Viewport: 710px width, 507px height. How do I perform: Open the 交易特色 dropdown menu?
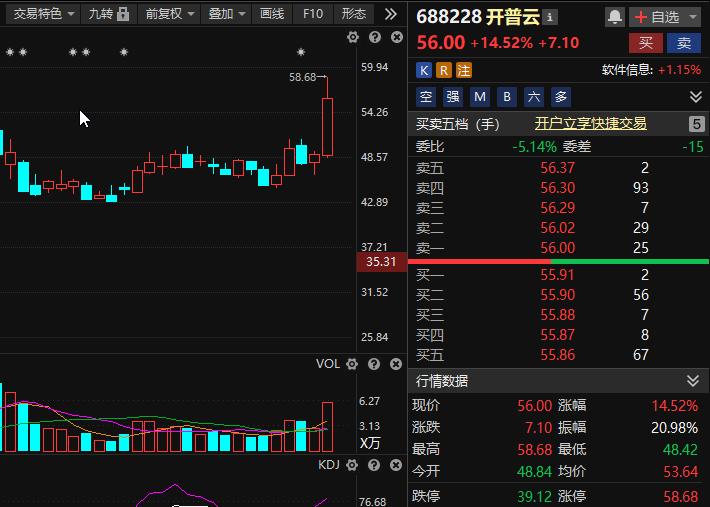[x=43, y=14]
